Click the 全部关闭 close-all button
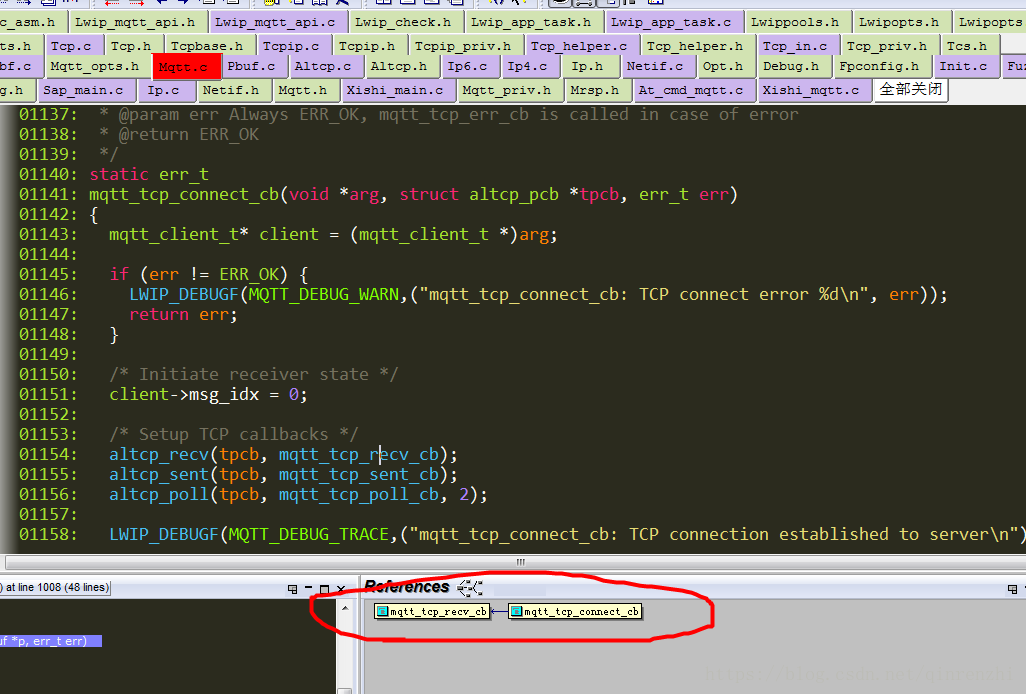The image size is (1026, 694). 910,90
